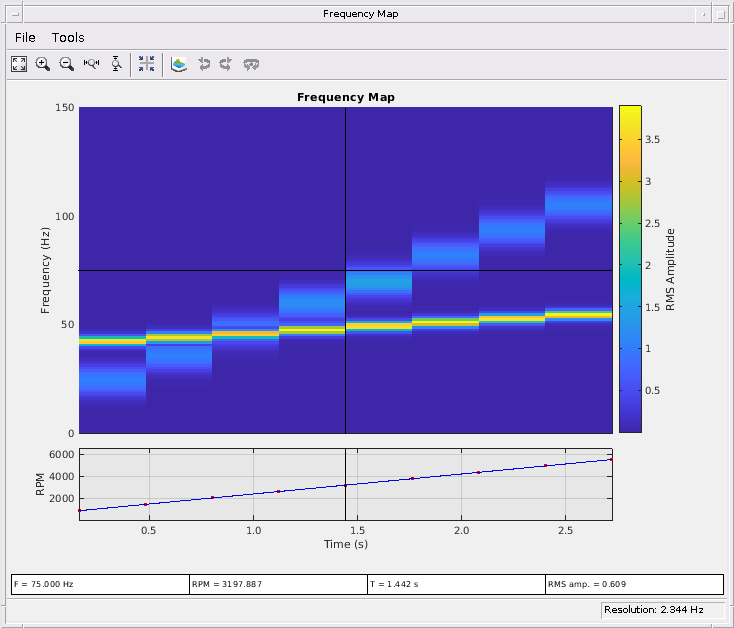Click the RMS Amplitude colorbar
This screenshot has height=628, width=734.
630,268
